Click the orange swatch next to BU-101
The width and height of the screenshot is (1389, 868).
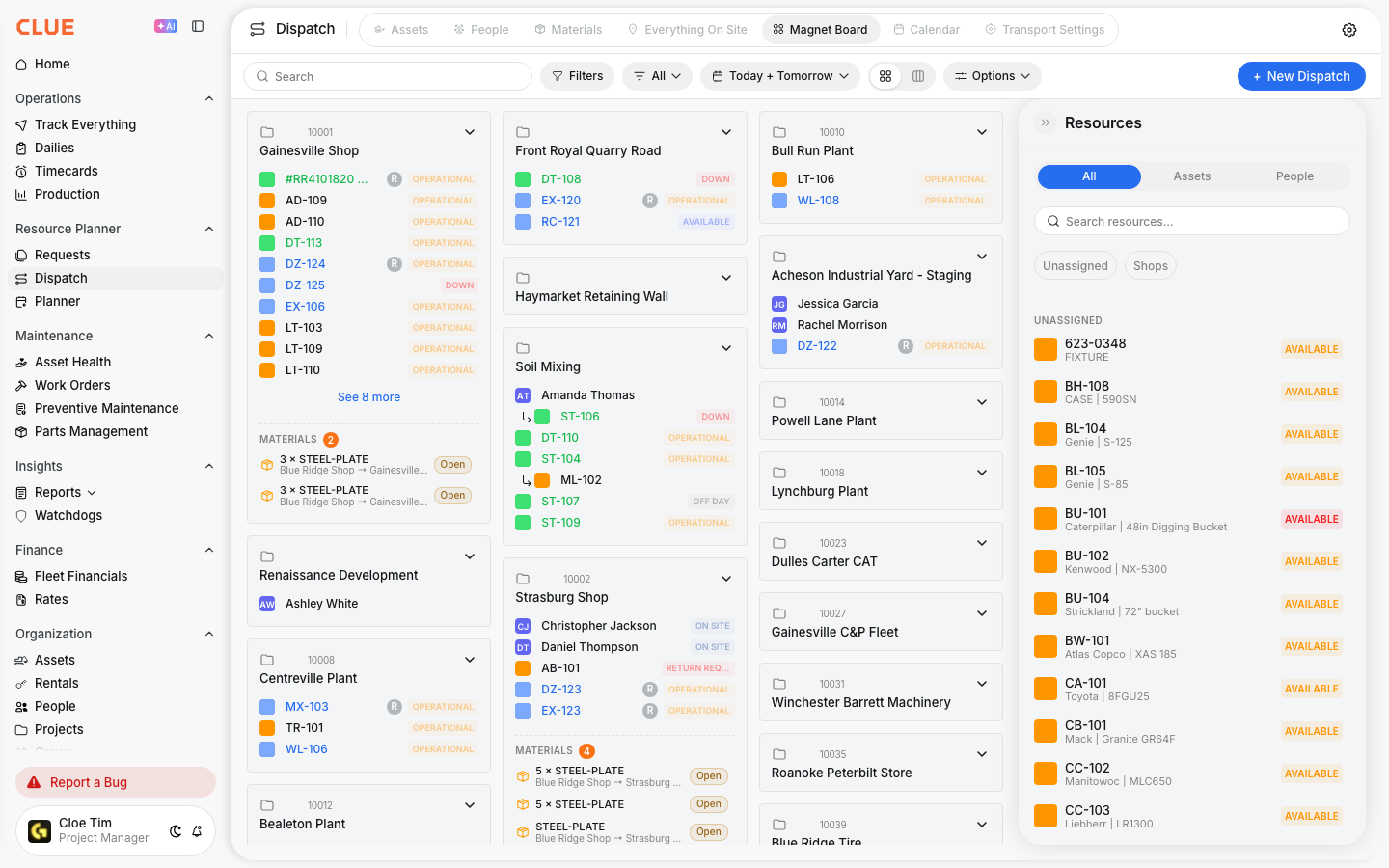click(x=1046, y=519)
